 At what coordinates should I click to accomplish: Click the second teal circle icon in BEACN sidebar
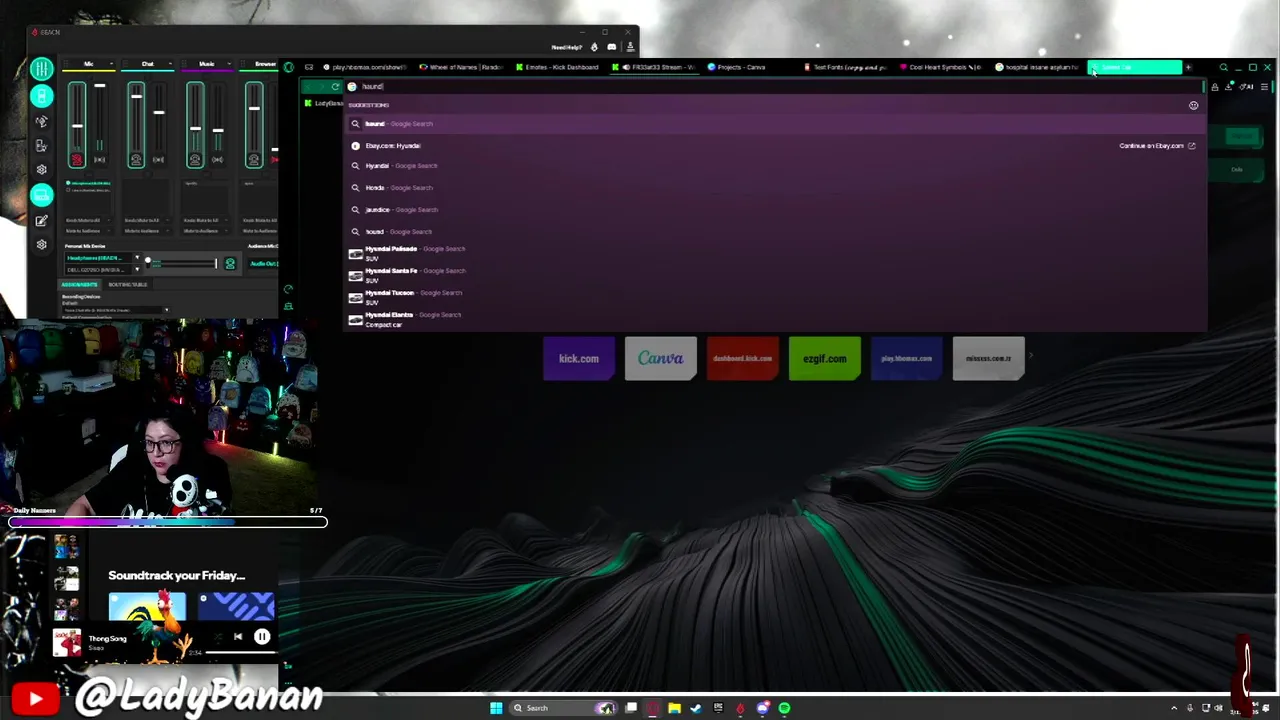tap(41, 96)
